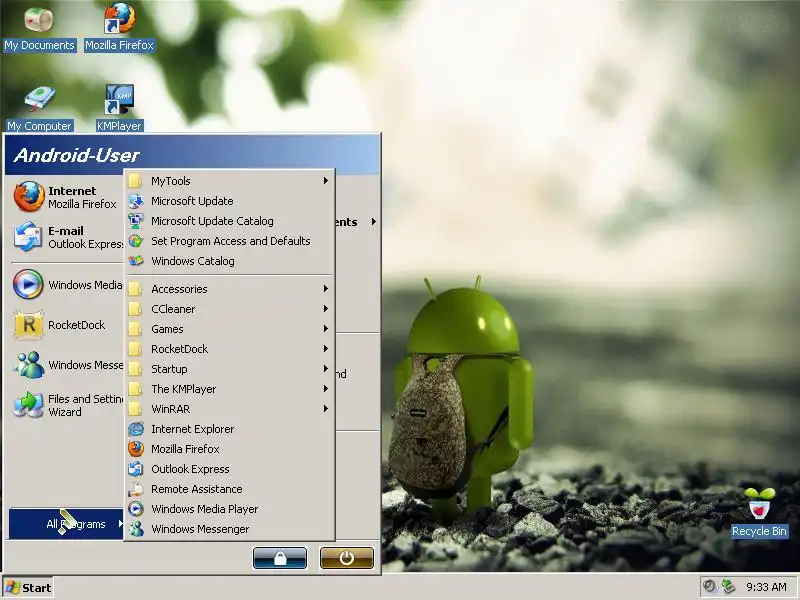Screen dimensions: 800x600
Task: Click the Start button
Action: (x=28, y=588)
